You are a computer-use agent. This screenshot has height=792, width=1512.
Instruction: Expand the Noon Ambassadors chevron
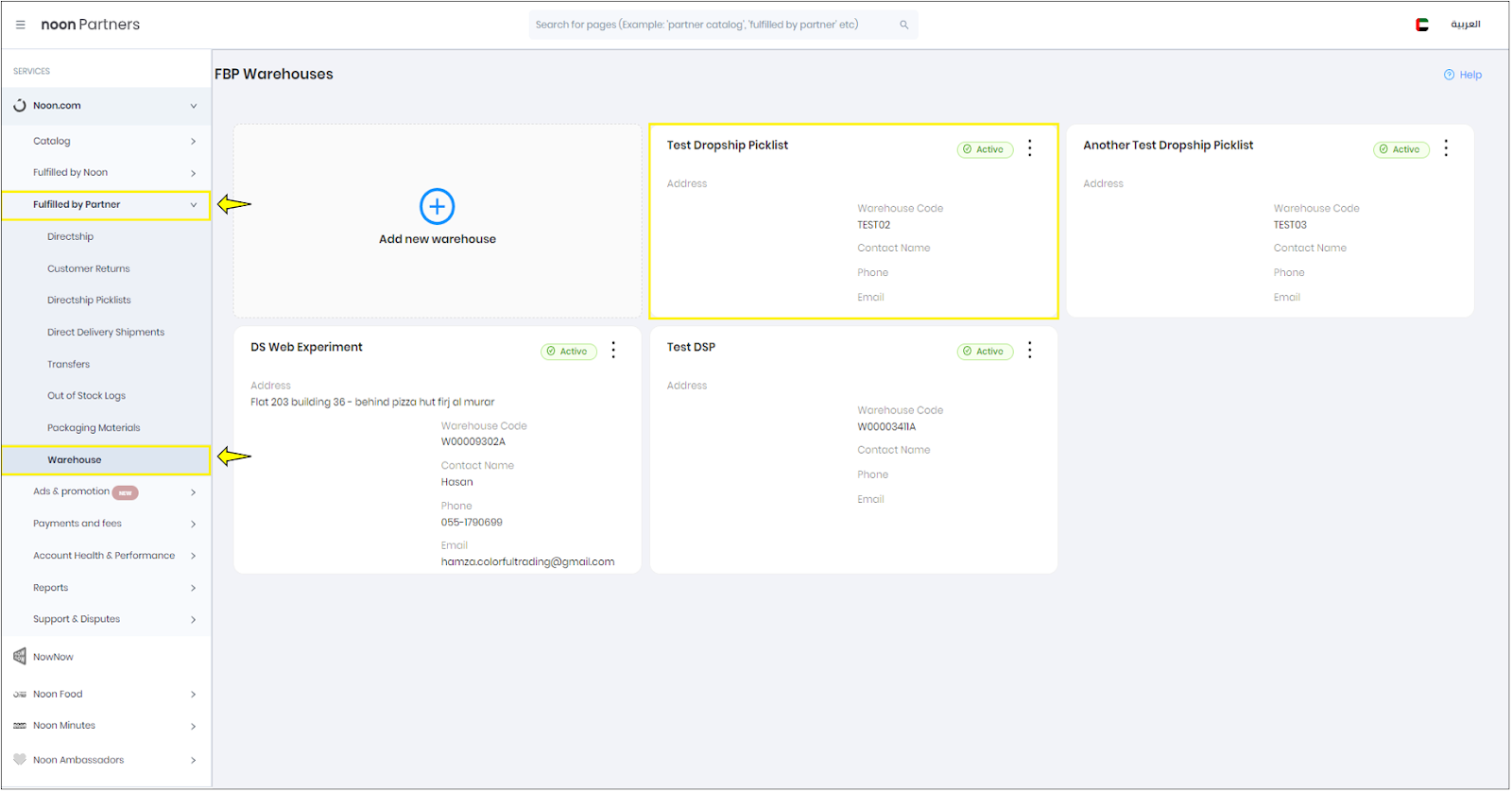click(194, 761)
